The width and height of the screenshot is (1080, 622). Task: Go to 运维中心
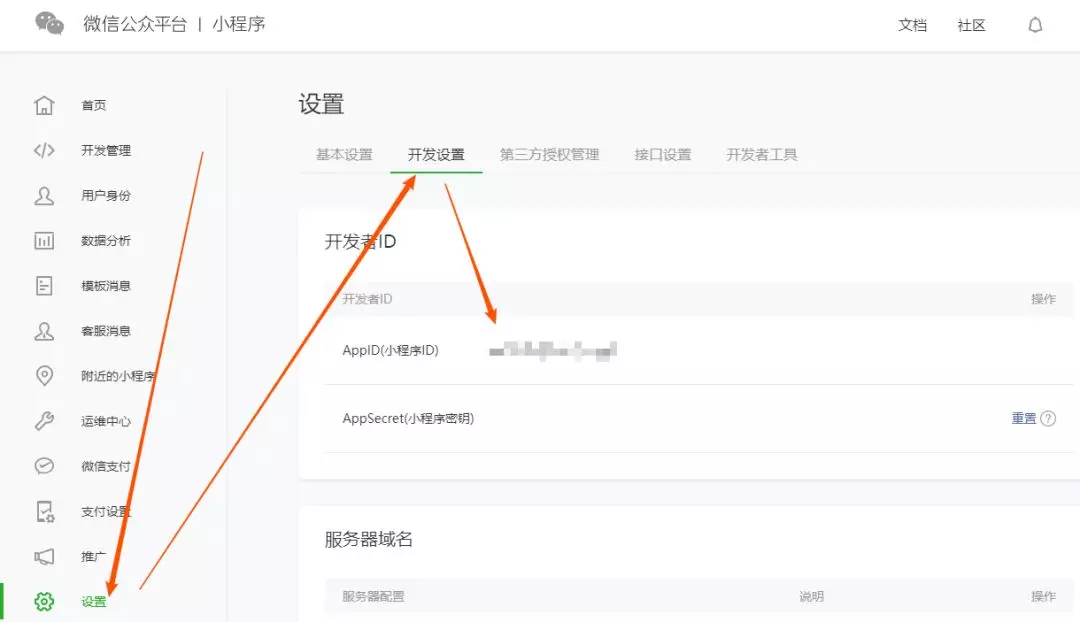coord(106,421)
